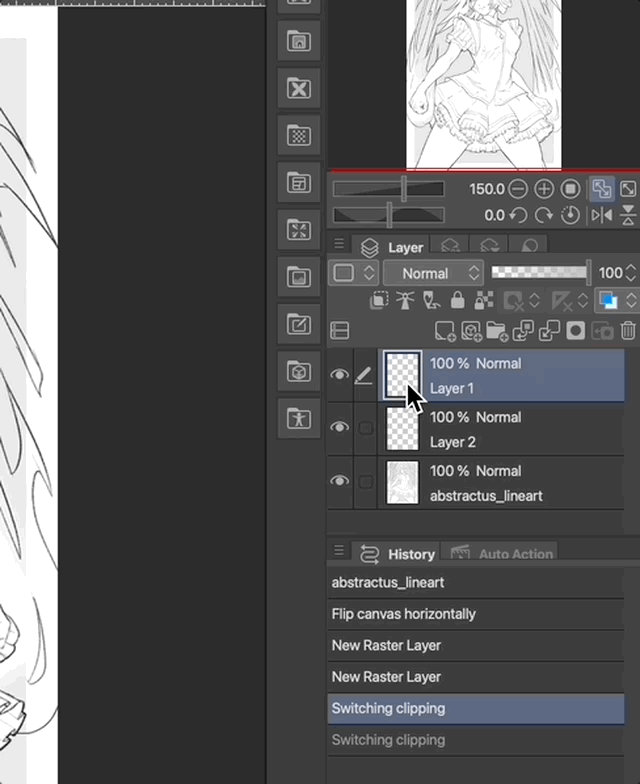The height and width of the screenshot is (784, 640).
Task: Expand the Enable Mask options arrow
Action: [x=534, y=300]
